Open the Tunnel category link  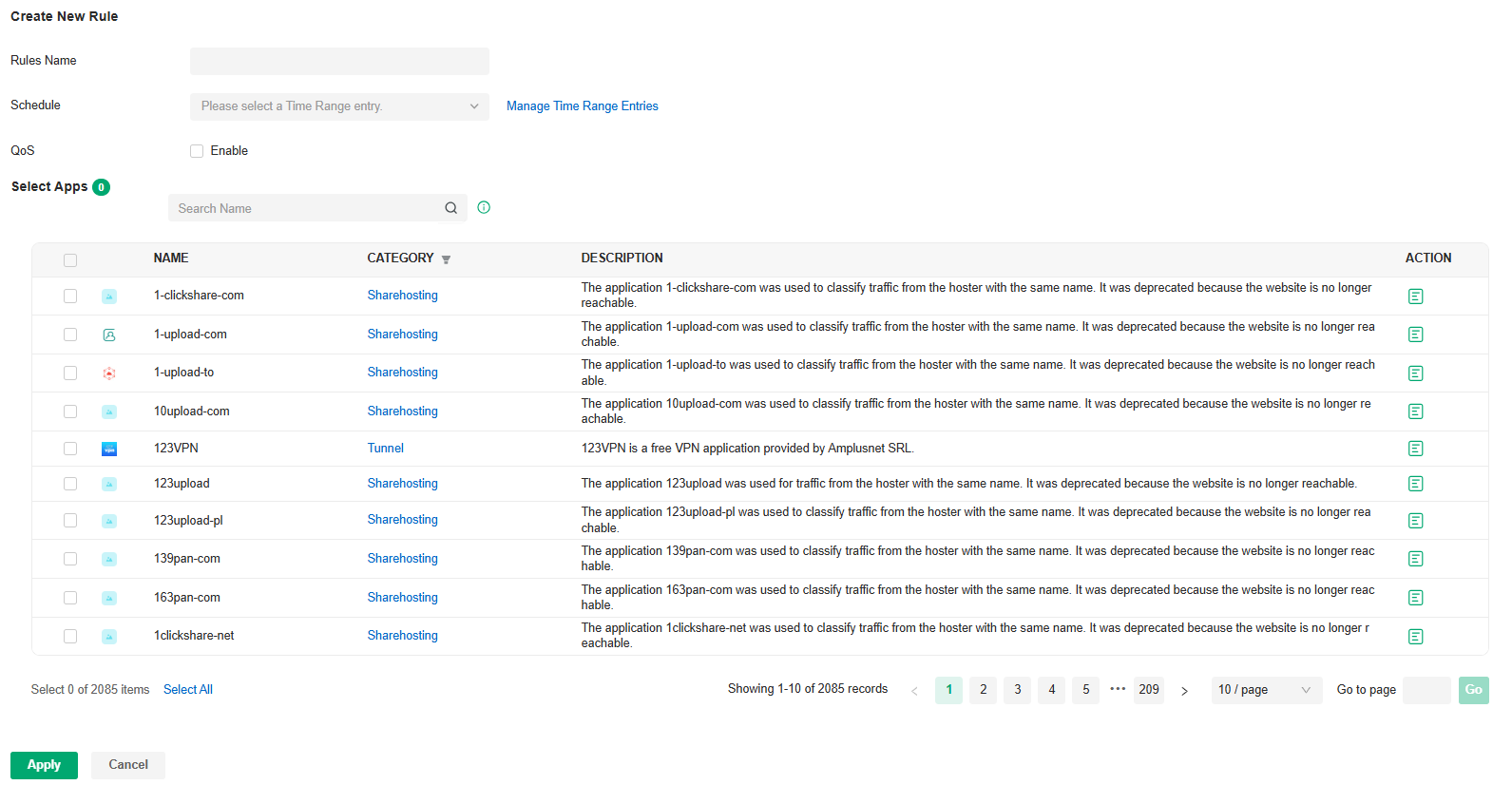386,449
